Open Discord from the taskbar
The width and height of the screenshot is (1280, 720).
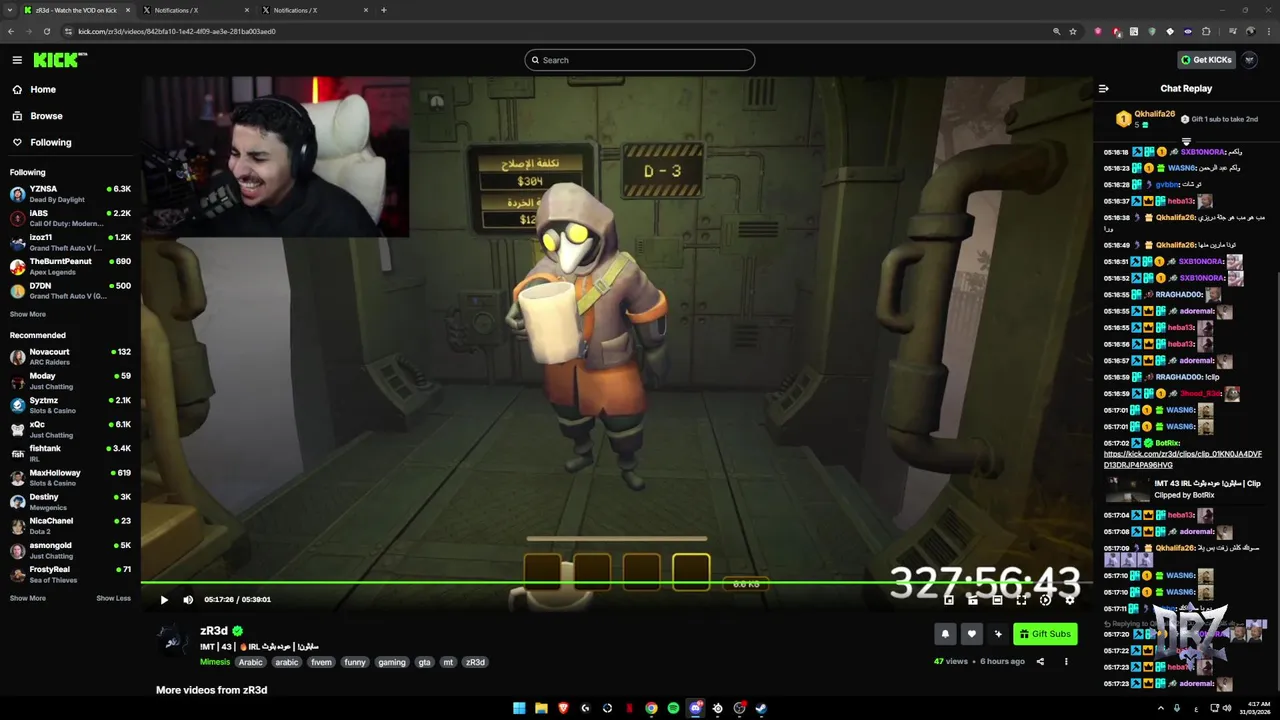[x=695, y=708]
